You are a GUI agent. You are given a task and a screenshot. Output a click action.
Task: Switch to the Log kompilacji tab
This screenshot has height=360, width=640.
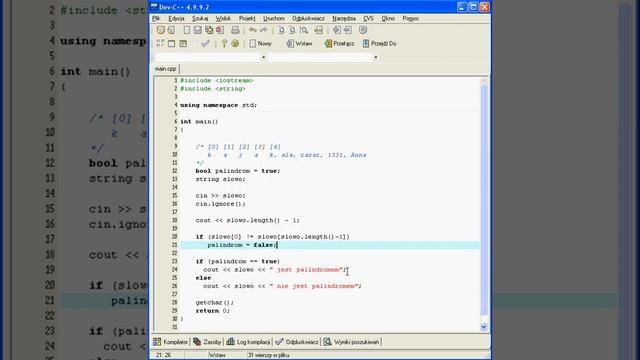(x=248, y=342)
